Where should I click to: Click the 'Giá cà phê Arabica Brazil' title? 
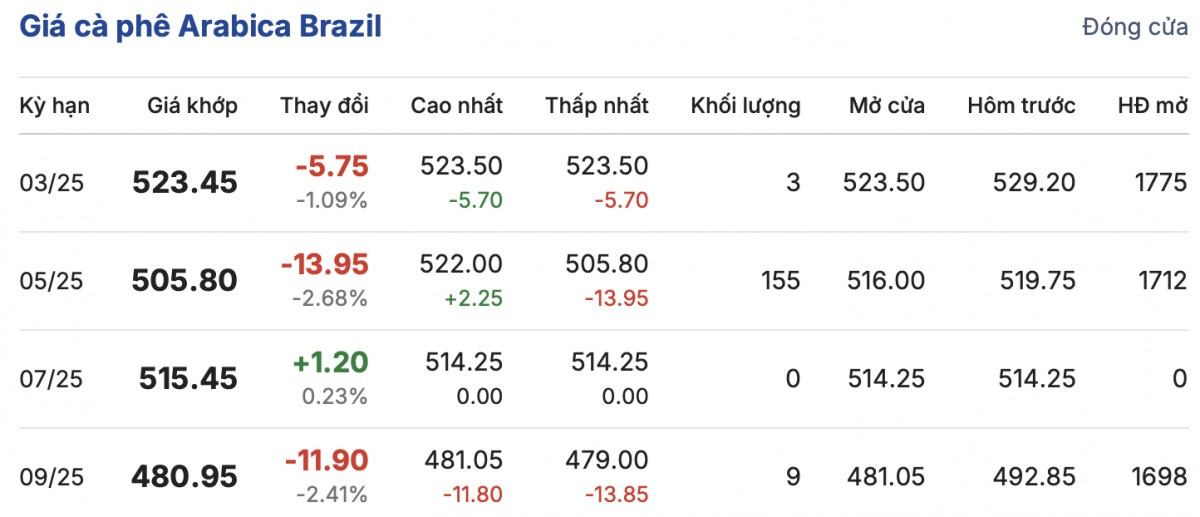click(x=200, y=26)
